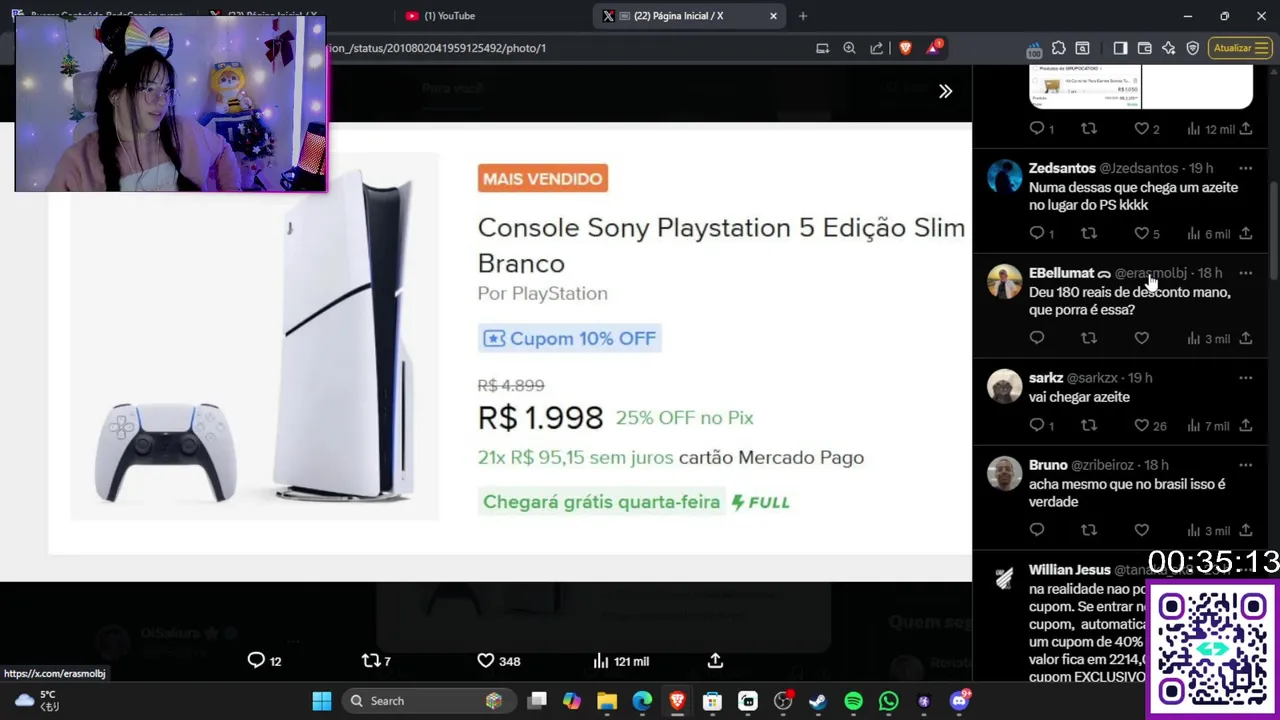Open more options on EBellumat's reply
This screenshot has height=720, width=1280.
pyautogui.click(x=1245, y=273)
